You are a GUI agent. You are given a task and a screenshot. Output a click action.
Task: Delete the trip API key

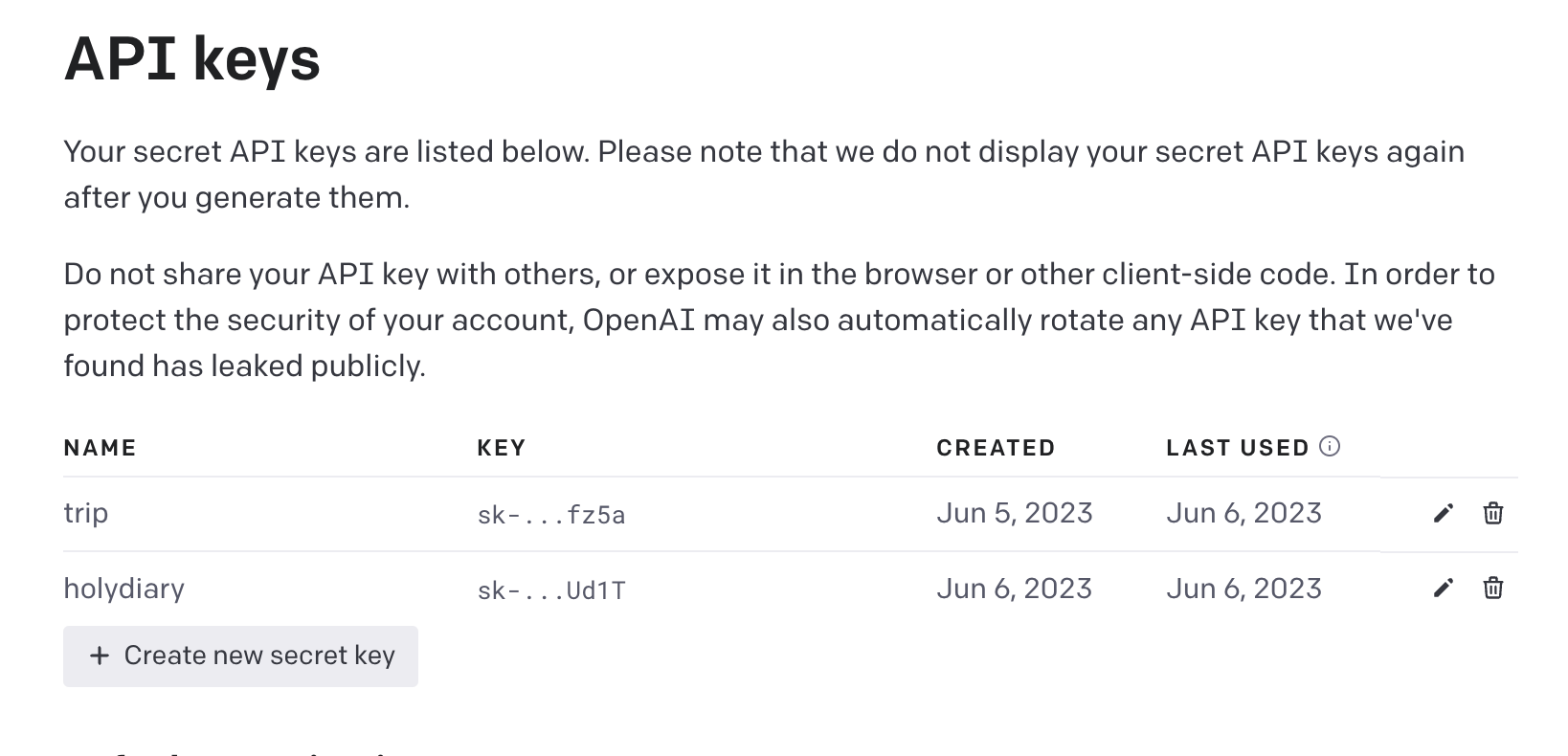tap(1492, 514)
